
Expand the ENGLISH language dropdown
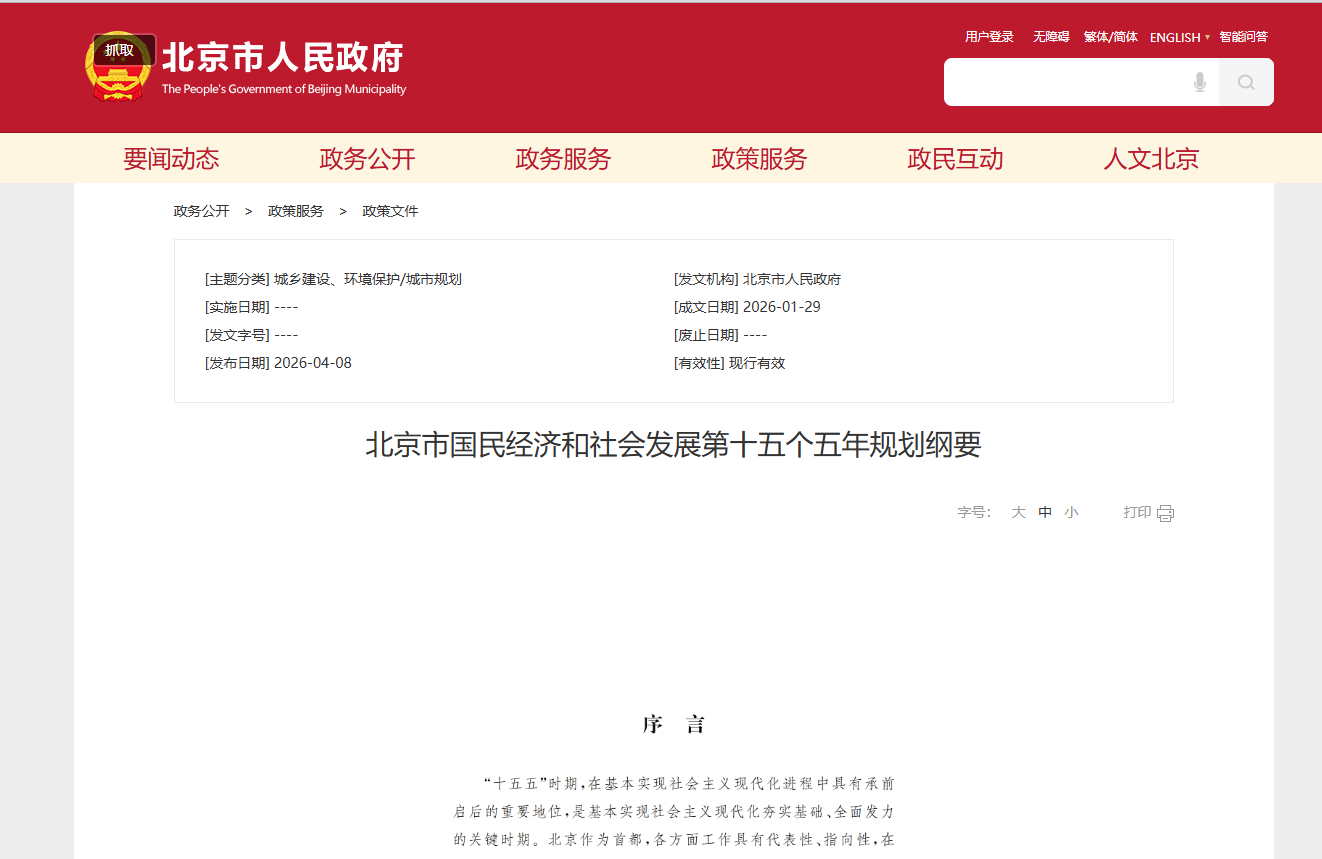point(1179,37)
